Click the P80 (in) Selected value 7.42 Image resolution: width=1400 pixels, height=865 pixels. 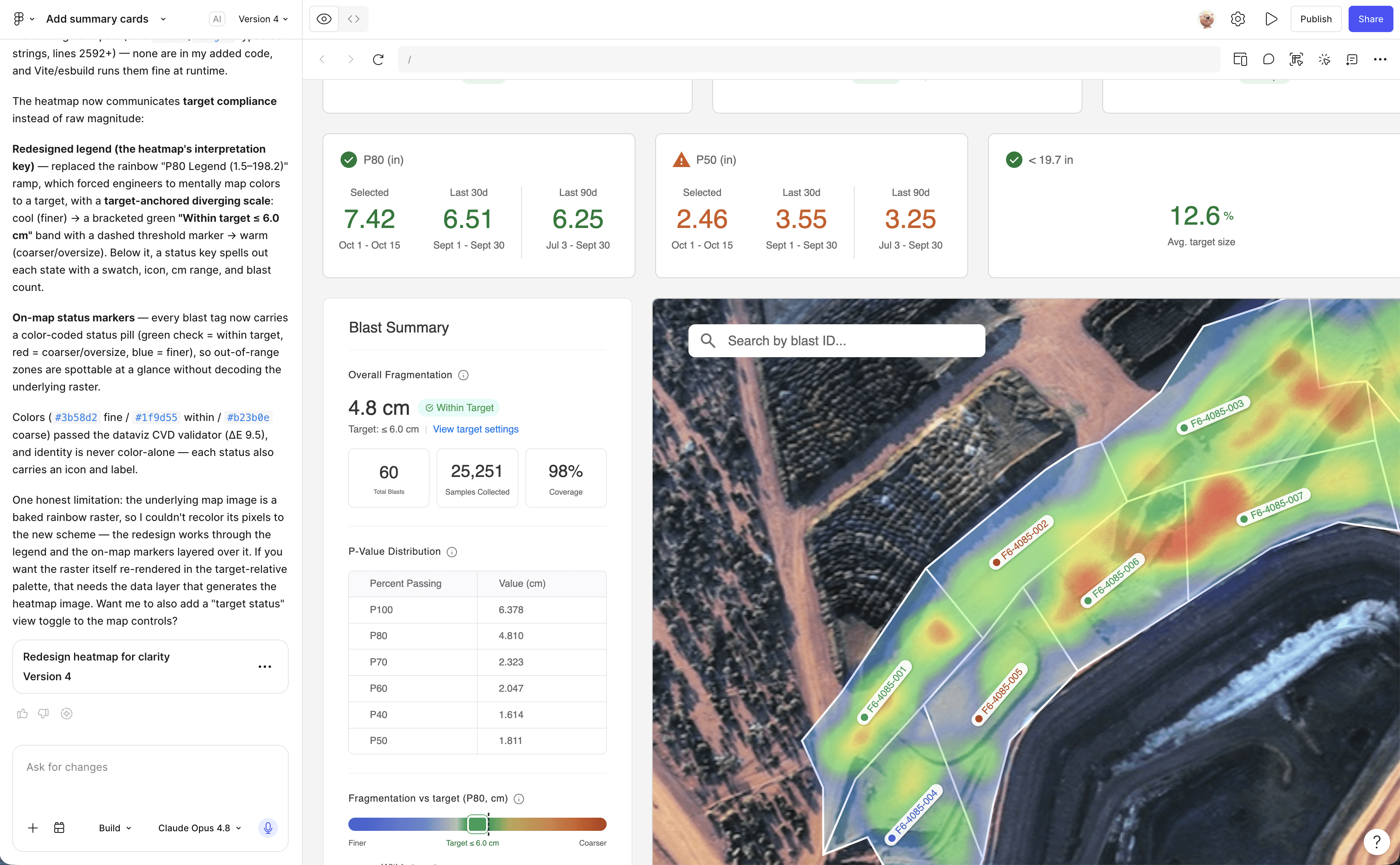[369, 219]
